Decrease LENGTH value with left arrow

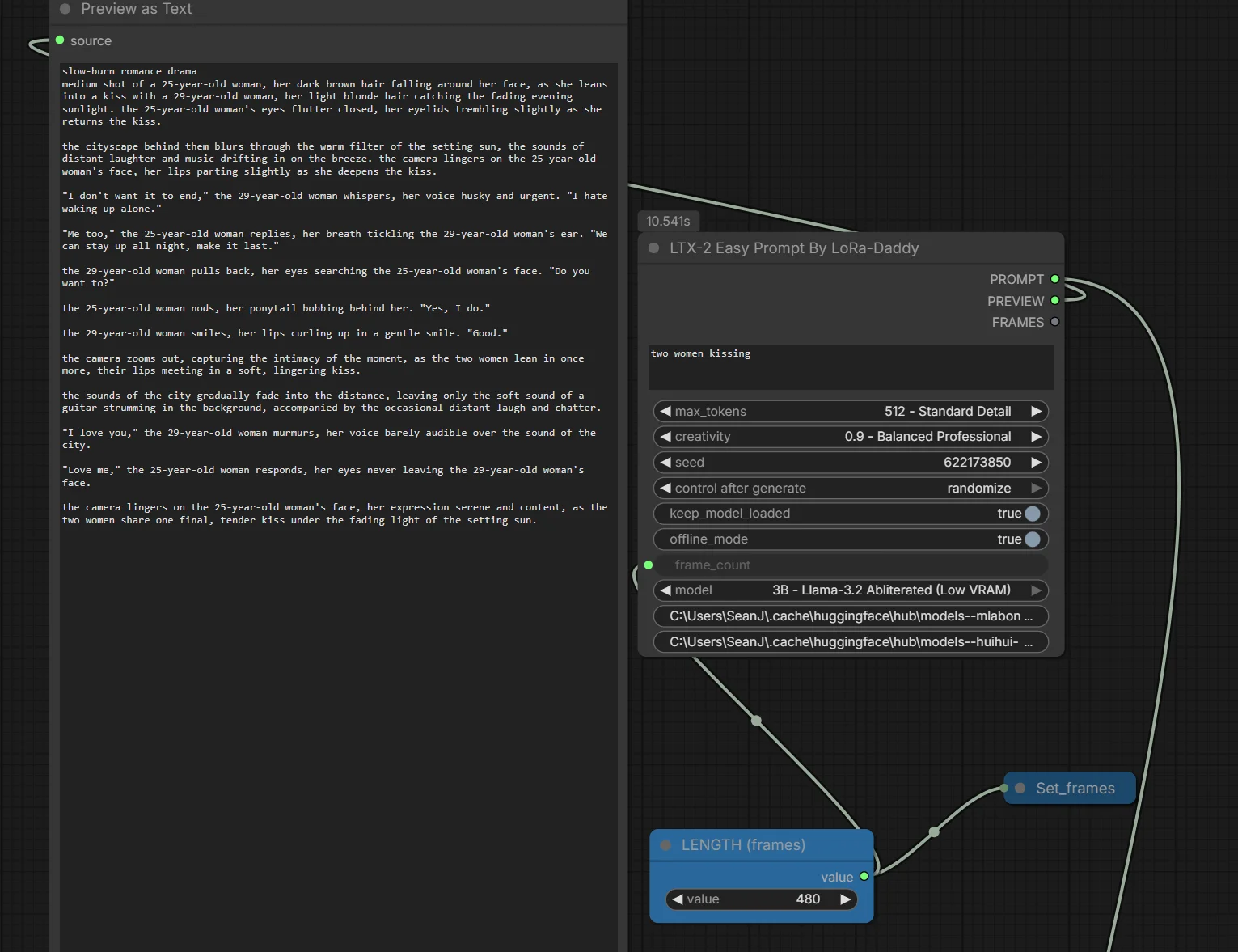click(x=678, y=899)
